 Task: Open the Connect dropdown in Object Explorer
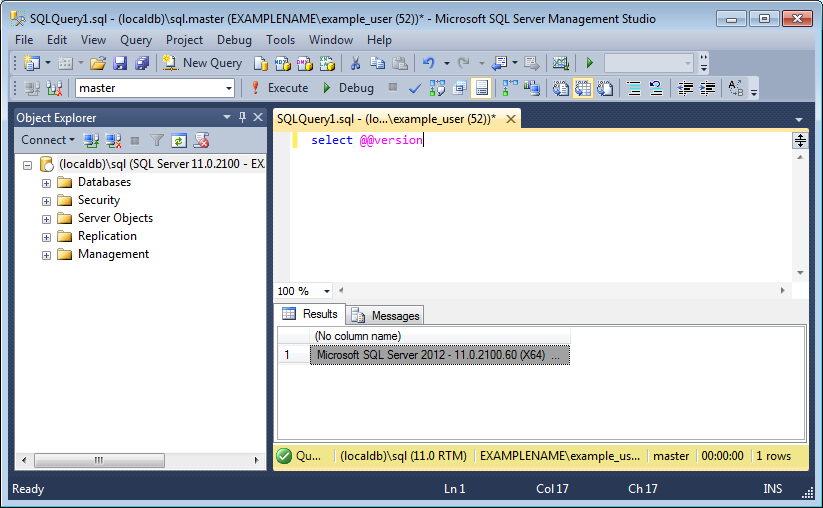click(48, 140)
